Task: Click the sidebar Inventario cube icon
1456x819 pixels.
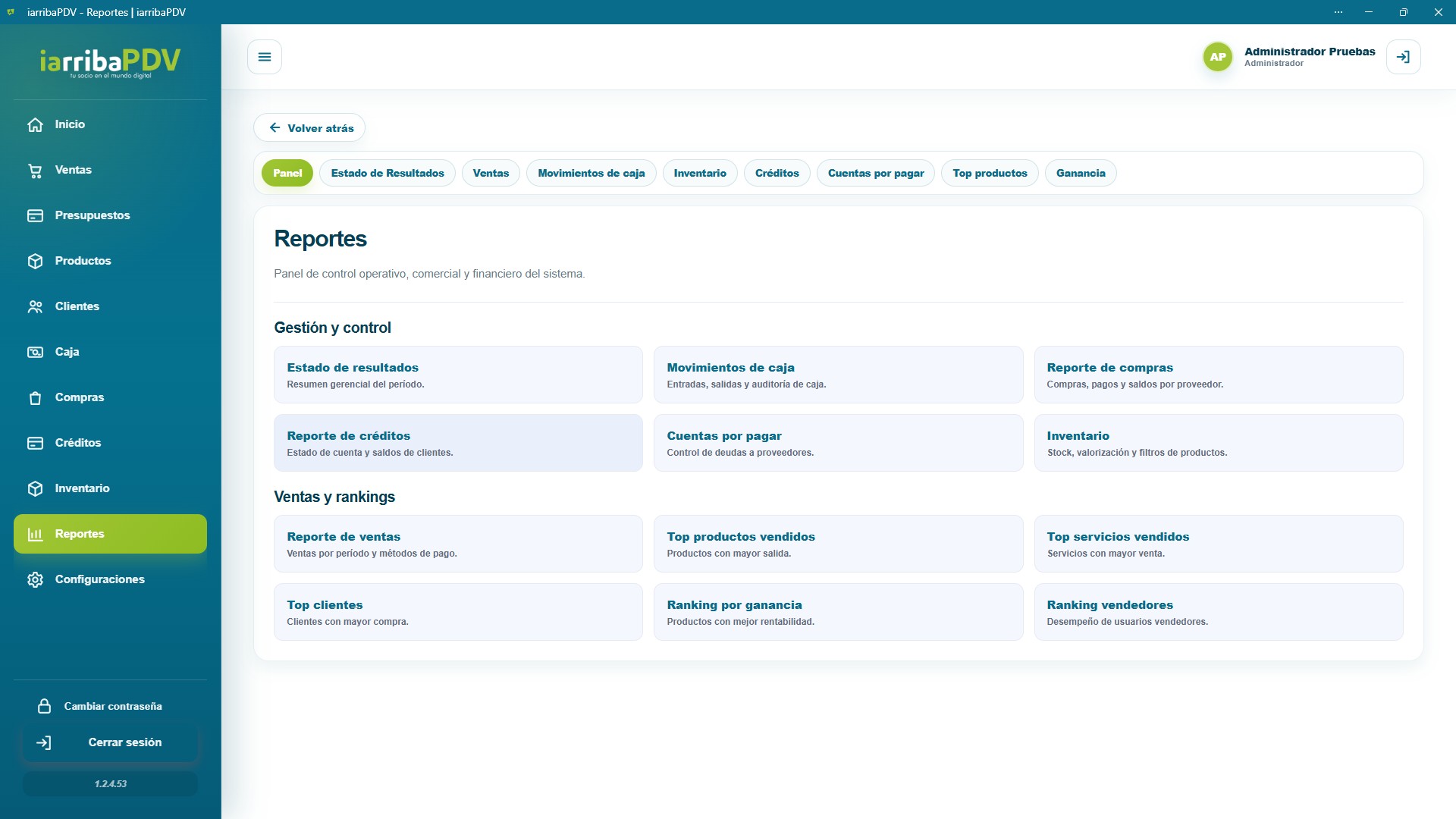Action: tap(35, 488)
